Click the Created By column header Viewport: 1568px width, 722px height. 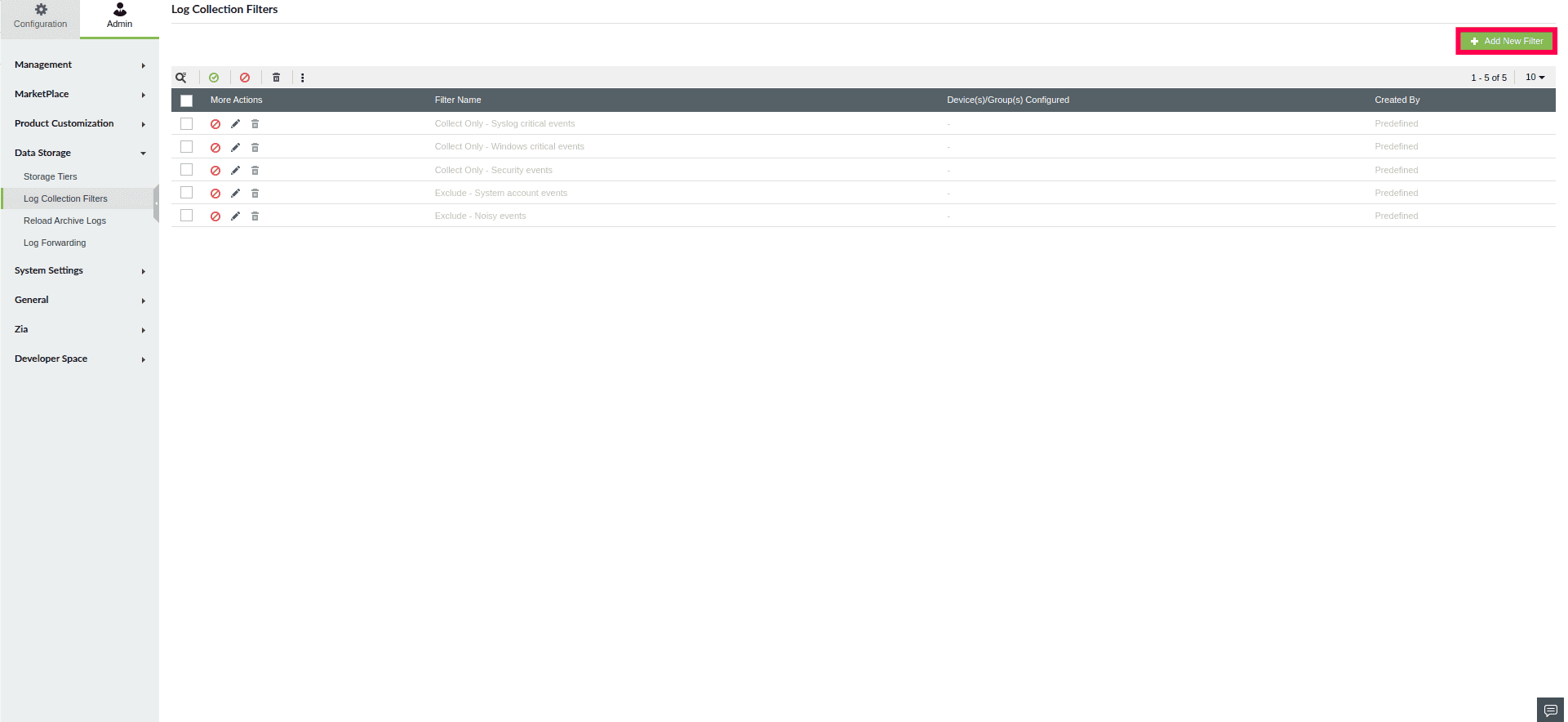pyautogui.click(x=1397, y=100)
